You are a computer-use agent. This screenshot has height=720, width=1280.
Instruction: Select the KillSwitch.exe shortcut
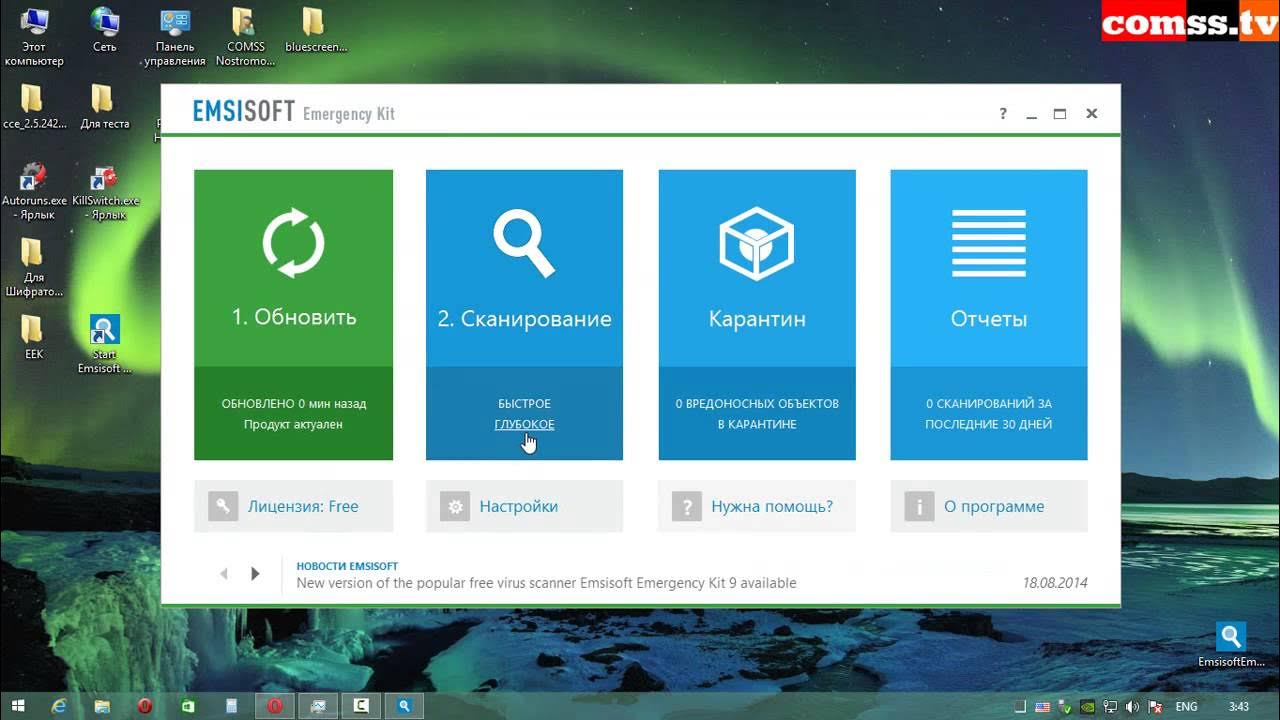tap(104, 191)
